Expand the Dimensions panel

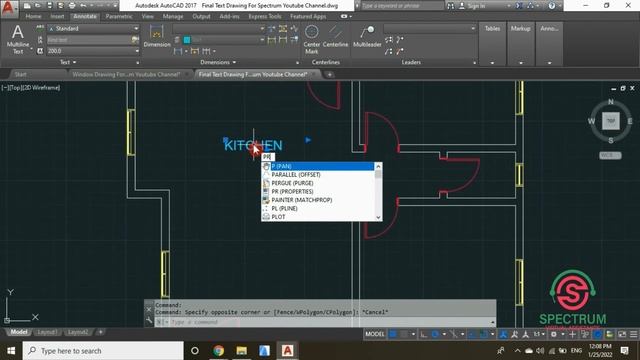(218, 62)
